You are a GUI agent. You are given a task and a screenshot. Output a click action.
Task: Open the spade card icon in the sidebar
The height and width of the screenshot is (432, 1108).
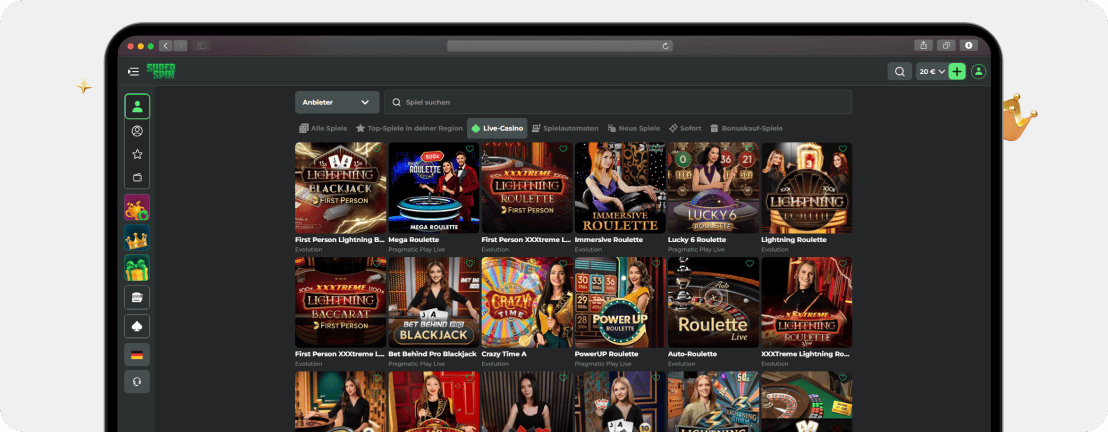tap(137, 326)
